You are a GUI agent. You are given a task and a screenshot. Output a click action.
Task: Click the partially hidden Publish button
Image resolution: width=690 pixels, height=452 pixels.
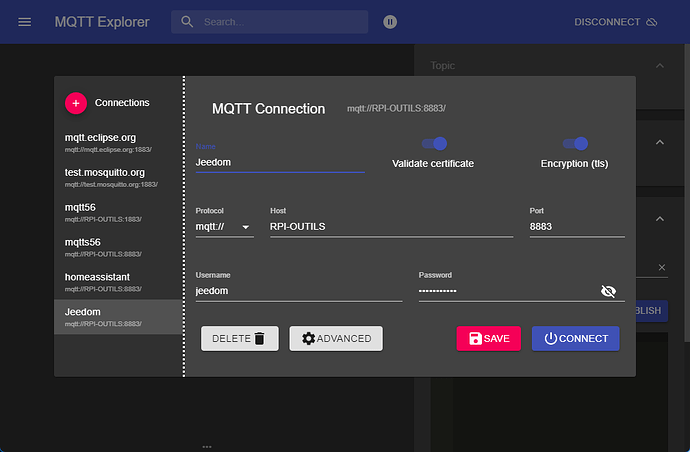coord(652,311)
